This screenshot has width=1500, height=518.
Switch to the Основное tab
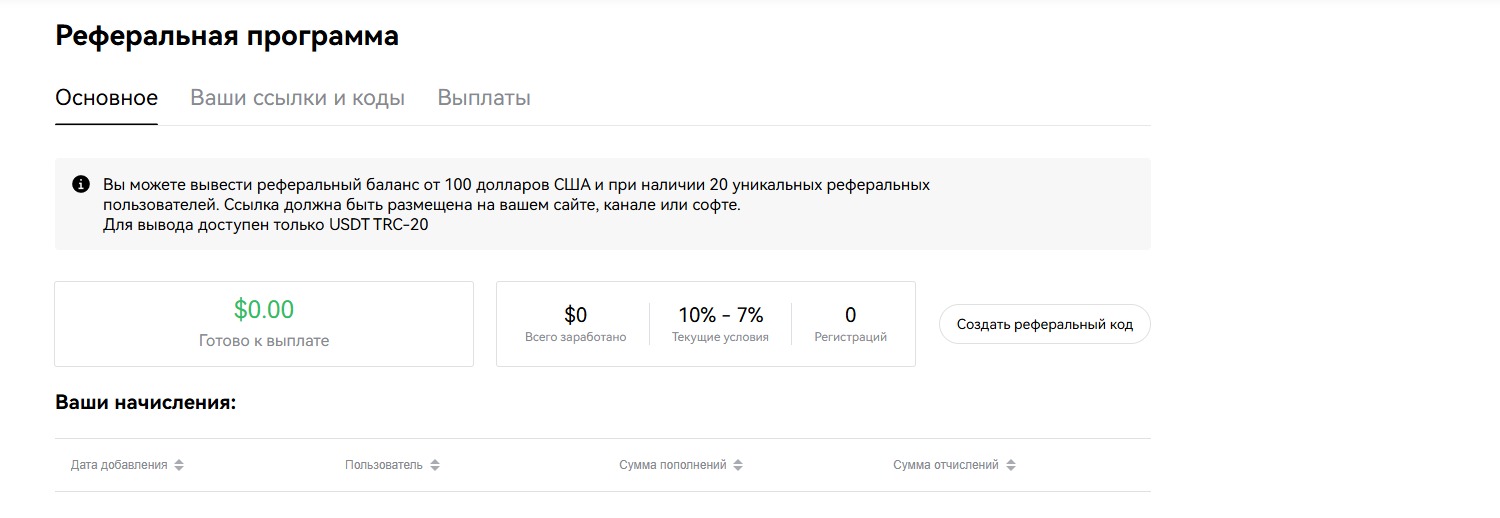coord(106,98)
